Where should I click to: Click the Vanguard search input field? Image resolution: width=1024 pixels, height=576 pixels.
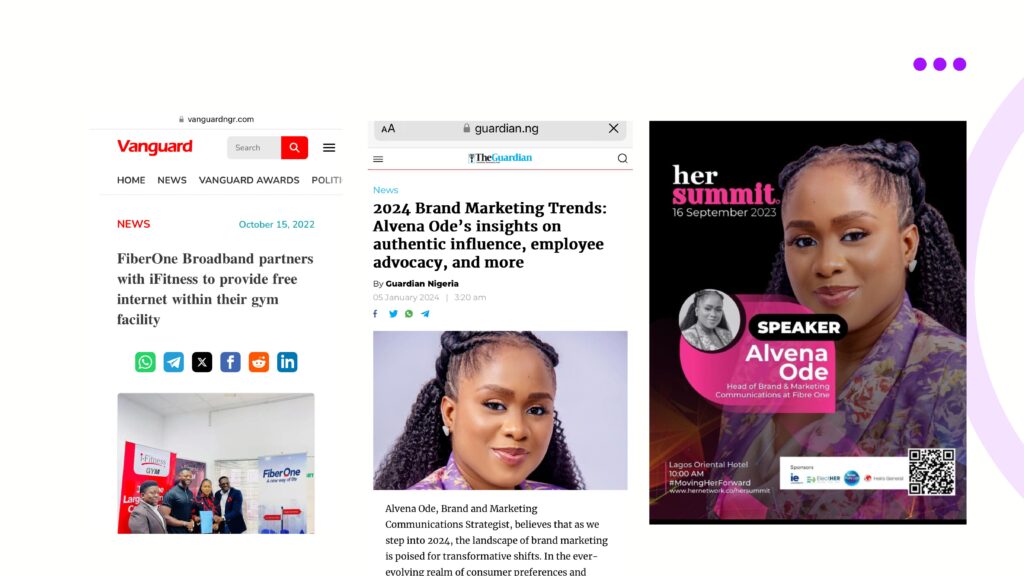click(x=254, y=148)
